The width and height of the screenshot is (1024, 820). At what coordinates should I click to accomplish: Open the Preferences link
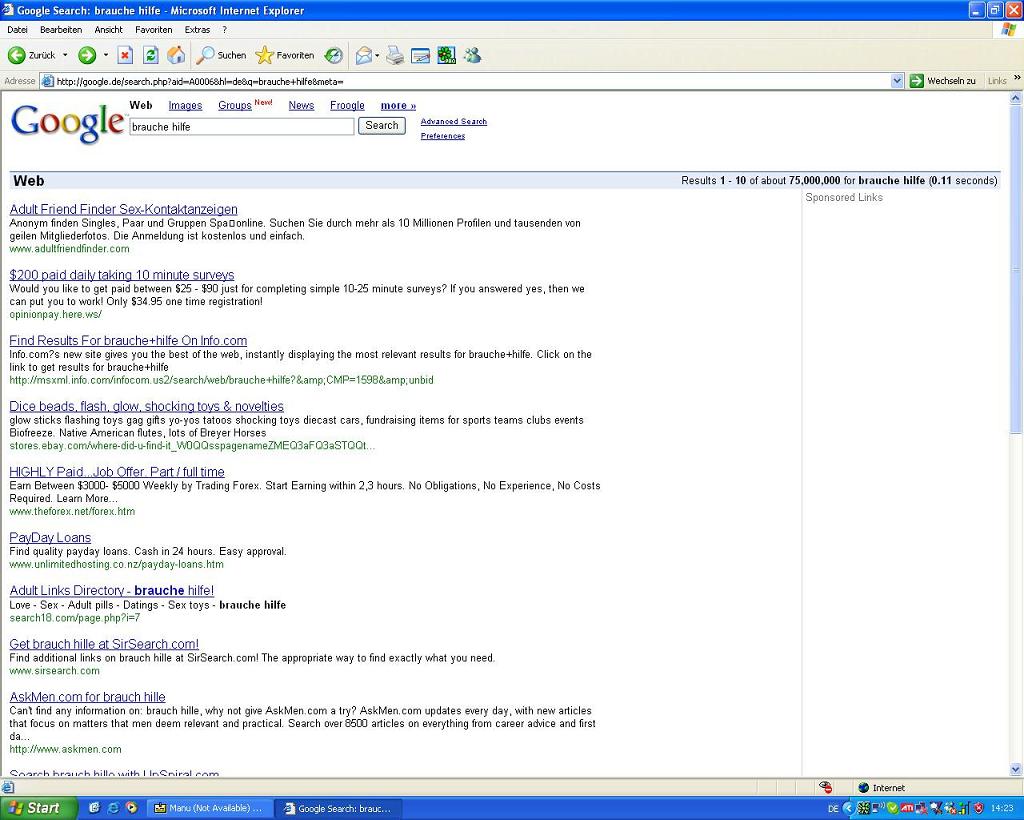pyautogui.click(x=443, y=136)
